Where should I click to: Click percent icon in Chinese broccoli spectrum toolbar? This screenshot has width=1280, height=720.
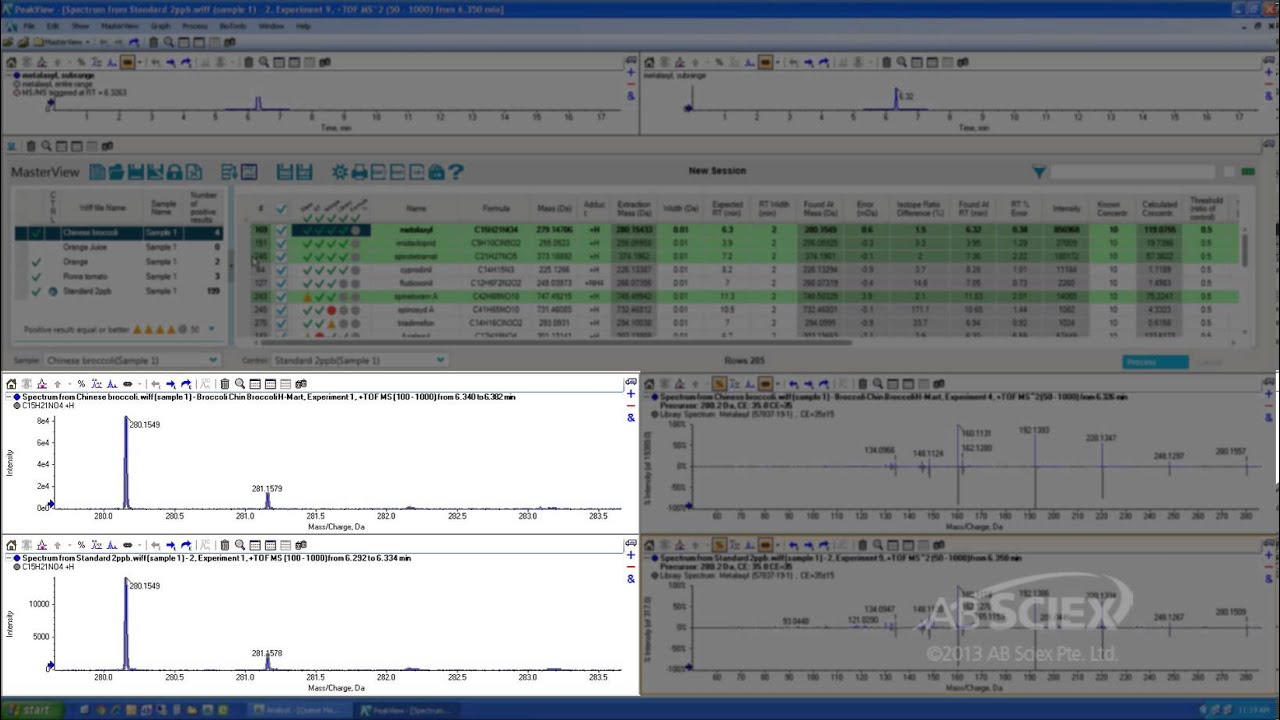click(x=82, y=384)
